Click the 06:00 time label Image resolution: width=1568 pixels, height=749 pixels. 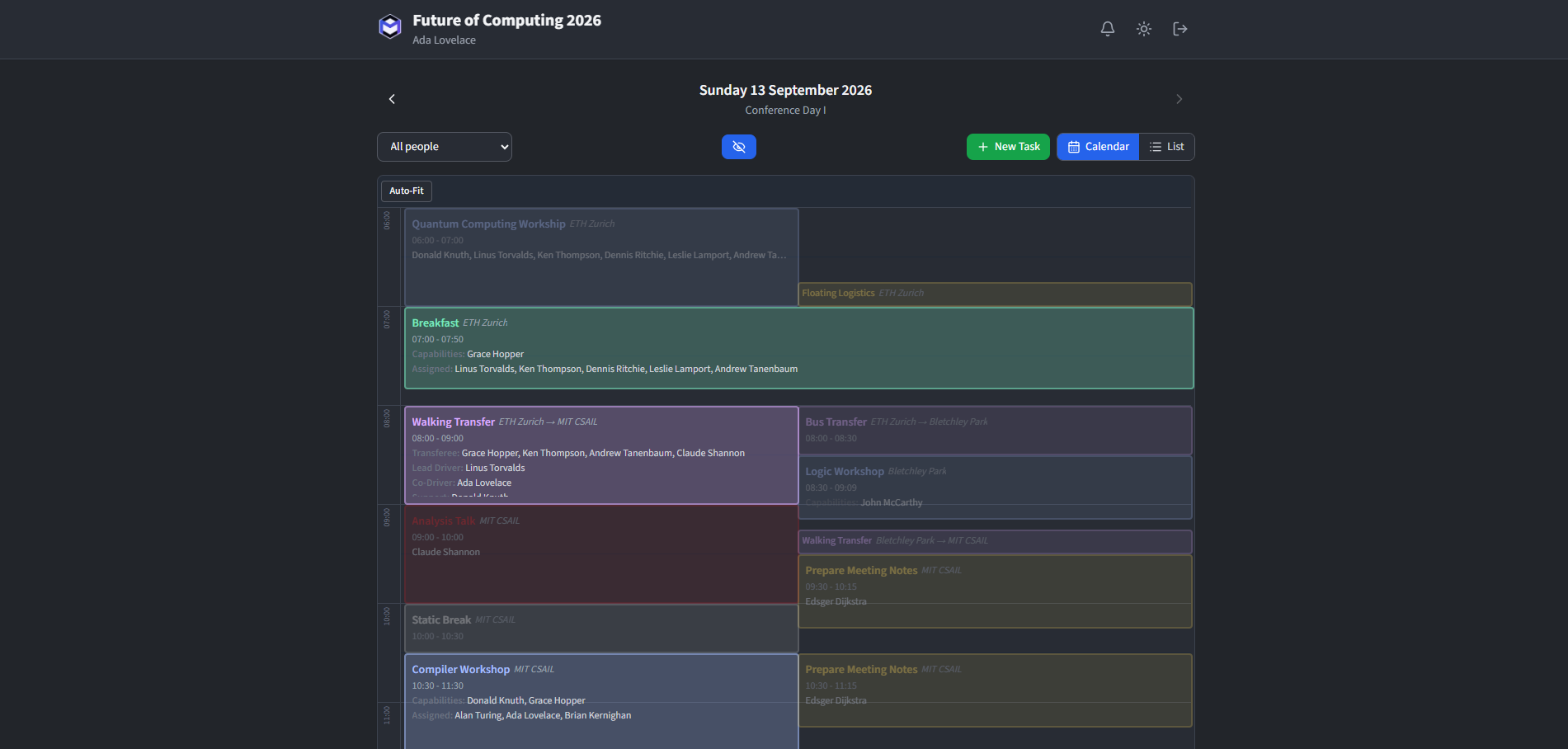[x=387, y=220]
